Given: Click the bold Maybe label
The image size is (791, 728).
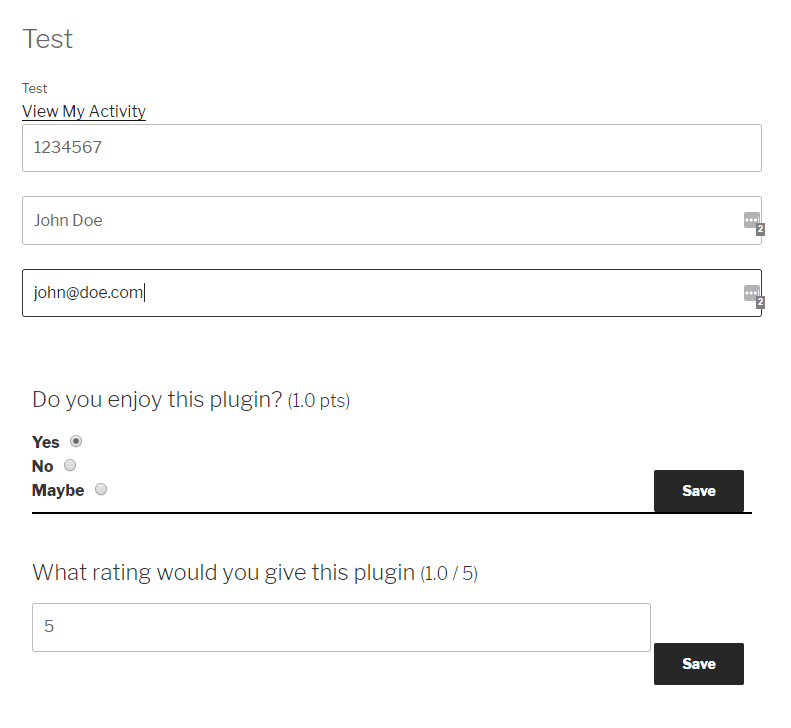Looking at the screenshot, I should pyautogui.click(x=58, y=490).
